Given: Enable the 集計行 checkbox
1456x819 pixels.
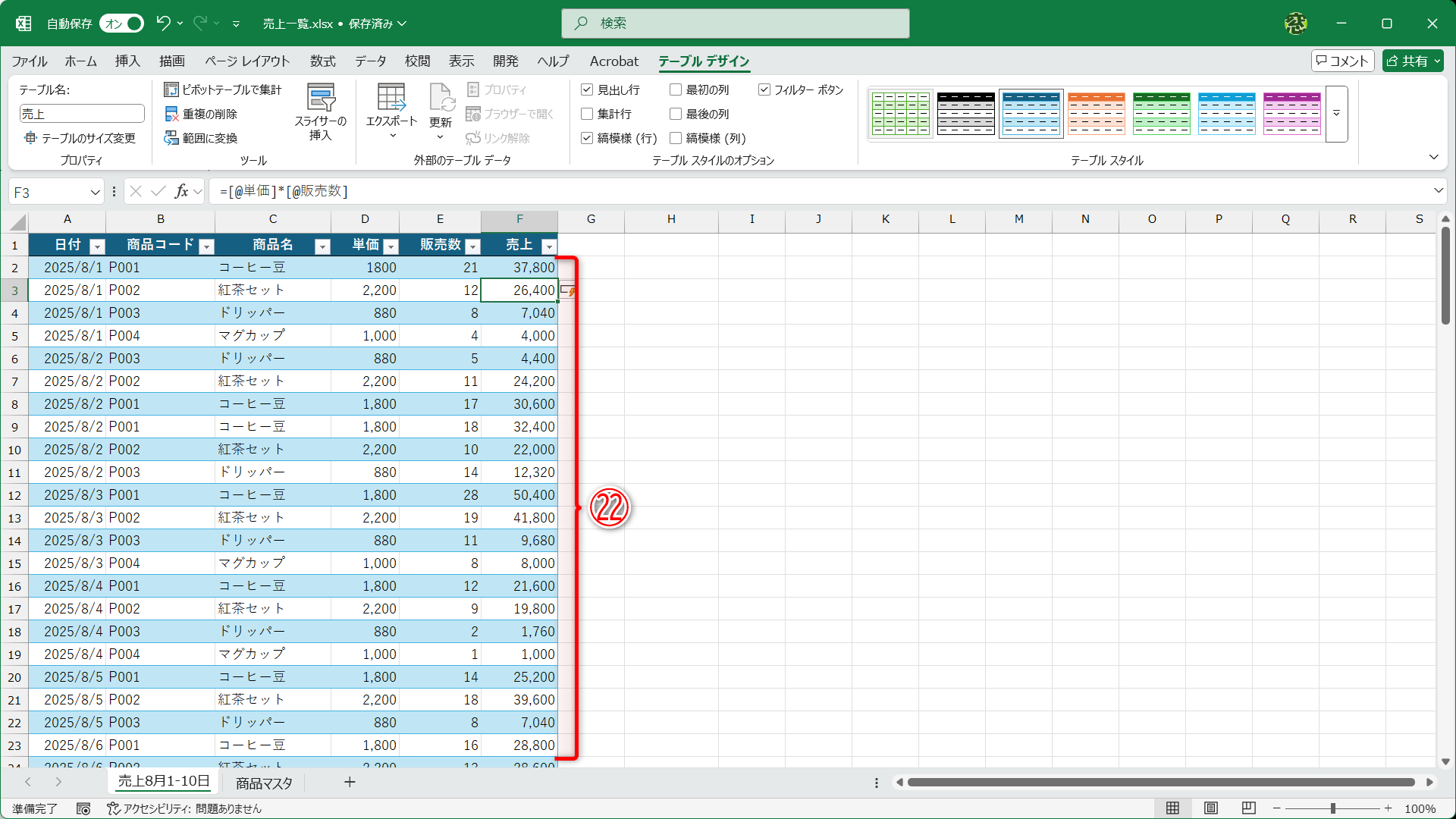Looking at the screenshot, I should pyautogui.click(x=587, y=114).
